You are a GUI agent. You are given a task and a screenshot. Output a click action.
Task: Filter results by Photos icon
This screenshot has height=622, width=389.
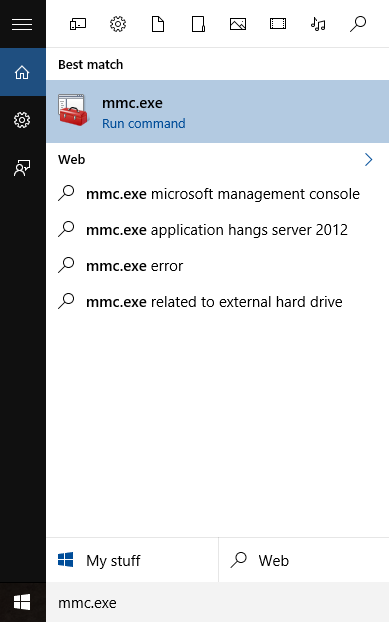tap(238, 24)
